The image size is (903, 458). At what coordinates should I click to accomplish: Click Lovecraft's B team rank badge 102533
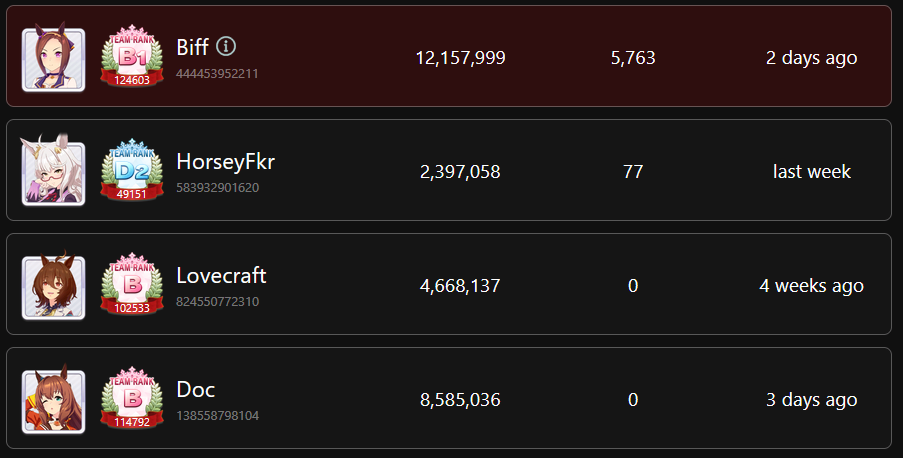(132, 288)
